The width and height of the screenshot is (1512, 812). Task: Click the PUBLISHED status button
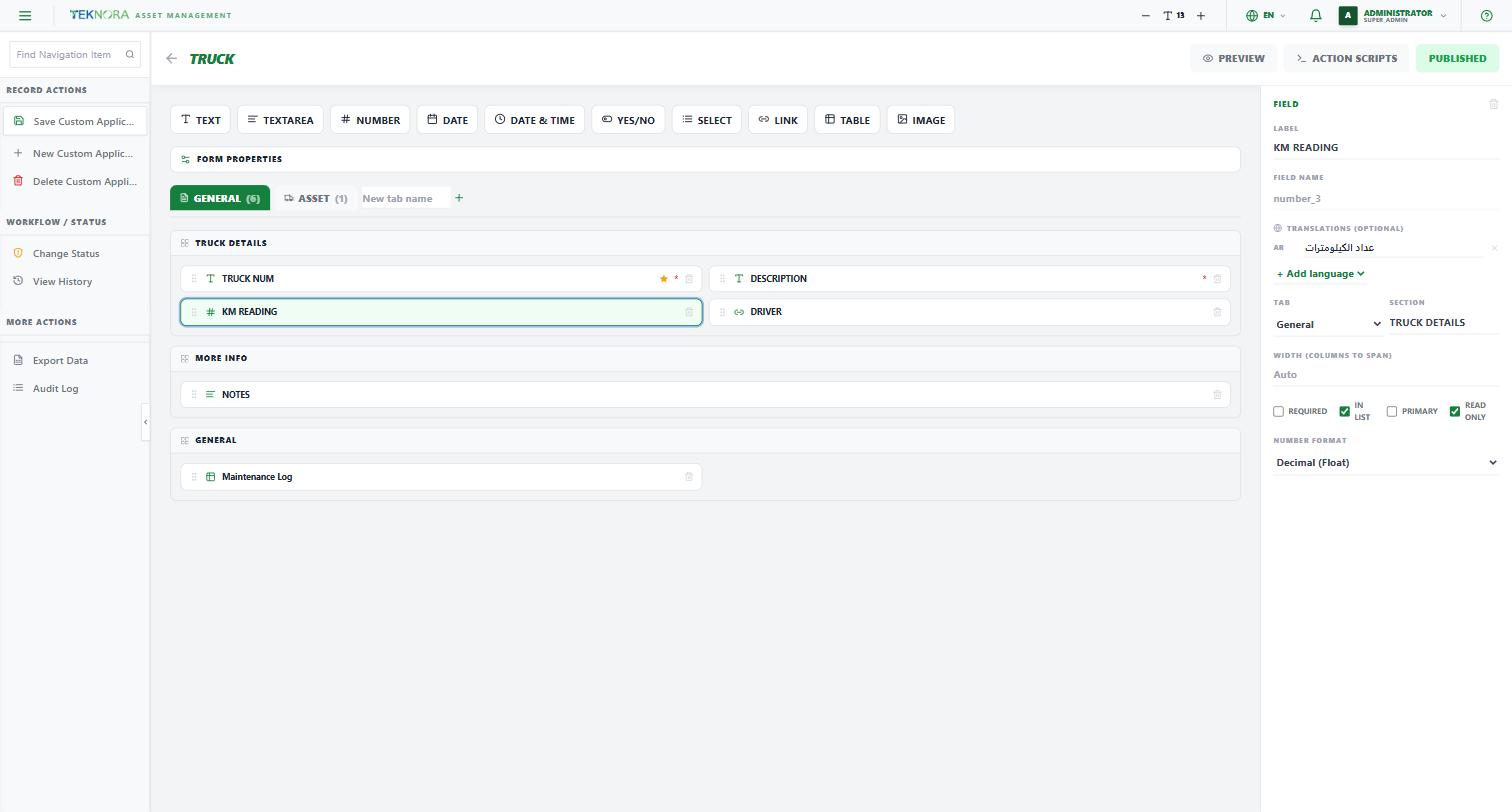(x=1457, y=58)
